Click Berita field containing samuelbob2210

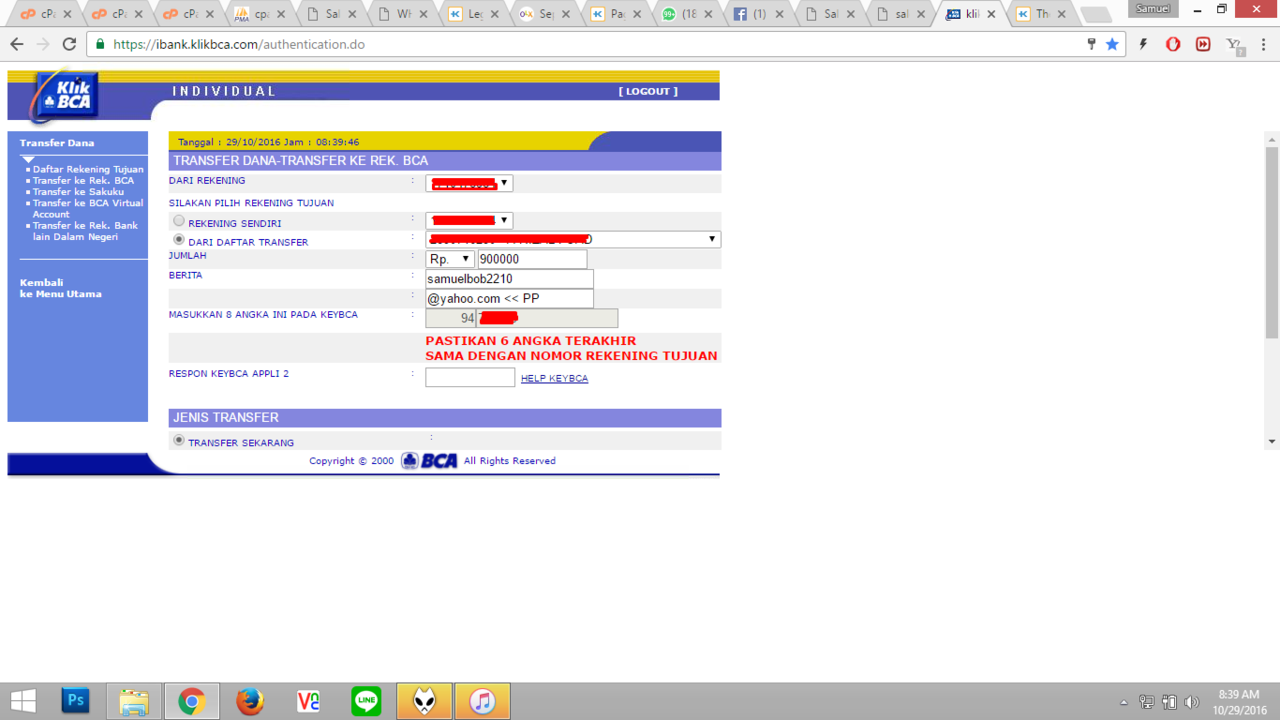coord(509,279)
